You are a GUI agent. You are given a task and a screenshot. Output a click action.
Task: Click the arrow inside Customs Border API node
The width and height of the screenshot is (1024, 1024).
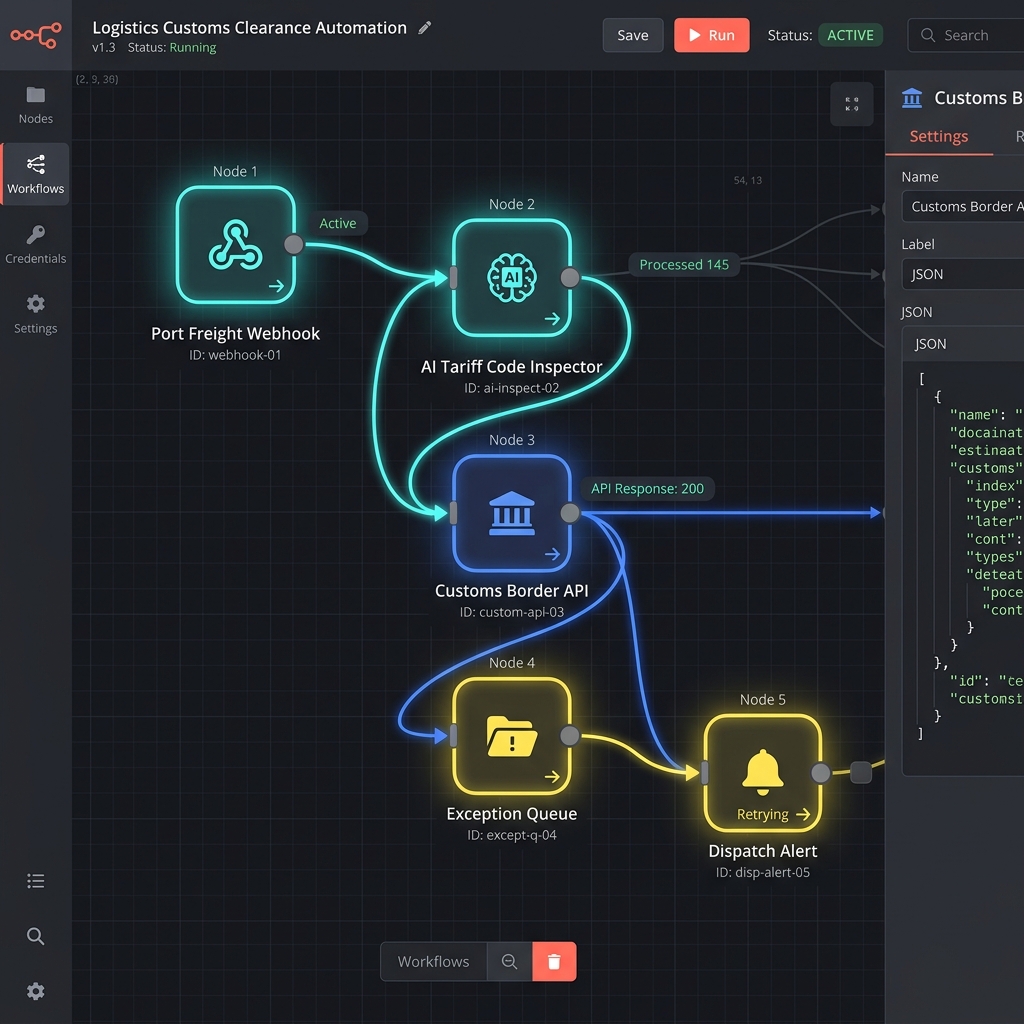(x=552, y=554)
